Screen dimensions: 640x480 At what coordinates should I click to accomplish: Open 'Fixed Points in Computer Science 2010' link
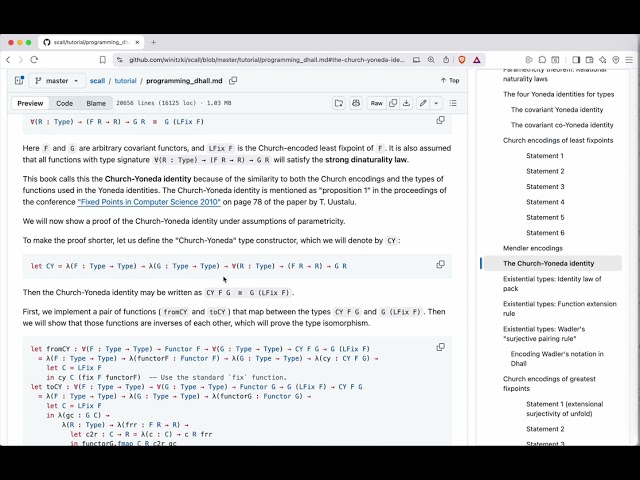tap(149, 202)
